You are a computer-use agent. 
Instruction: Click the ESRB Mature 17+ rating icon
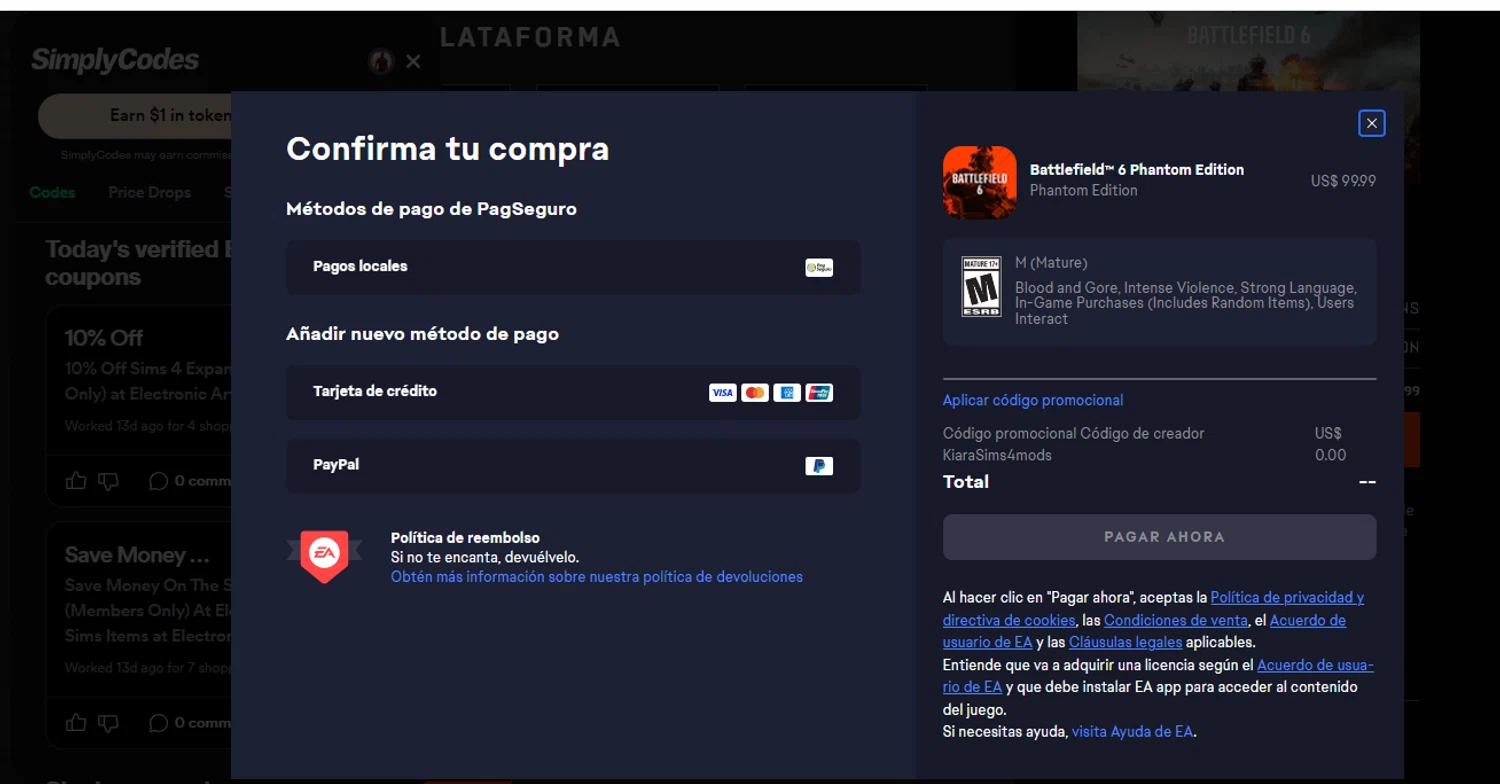point(981,287)
